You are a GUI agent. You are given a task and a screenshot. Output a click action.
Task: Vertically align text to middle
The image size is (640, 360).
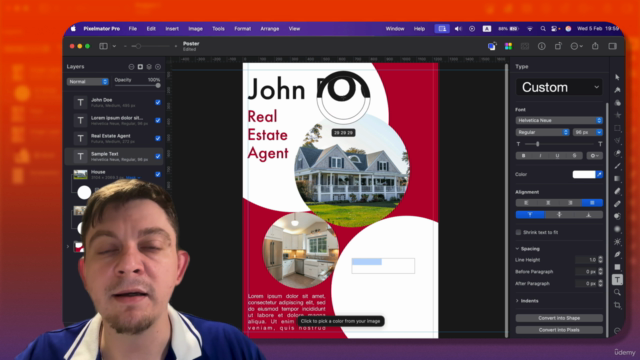pos(559,215)
